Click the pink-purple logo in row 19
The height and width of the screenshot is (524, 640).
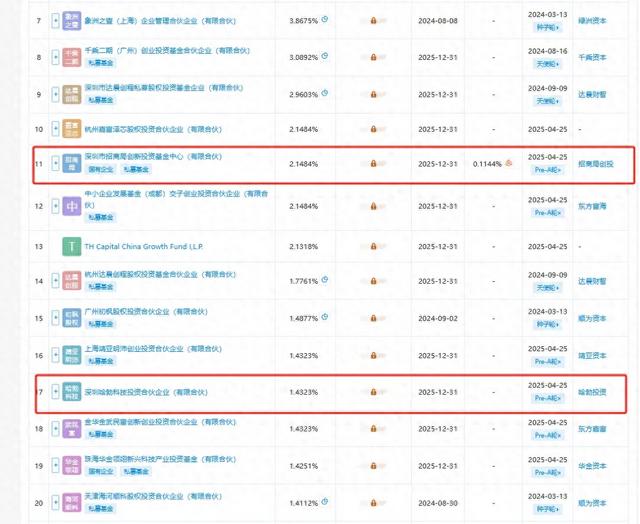tap(71, 466)
